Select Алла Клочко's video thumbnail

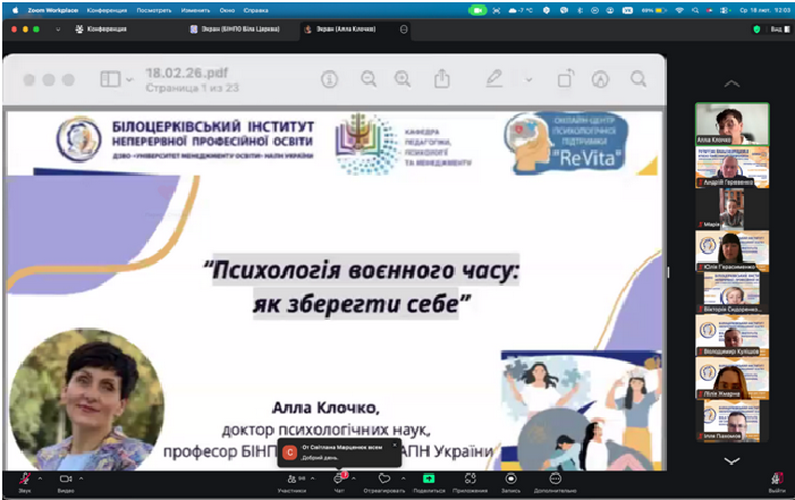pos(732,124)
